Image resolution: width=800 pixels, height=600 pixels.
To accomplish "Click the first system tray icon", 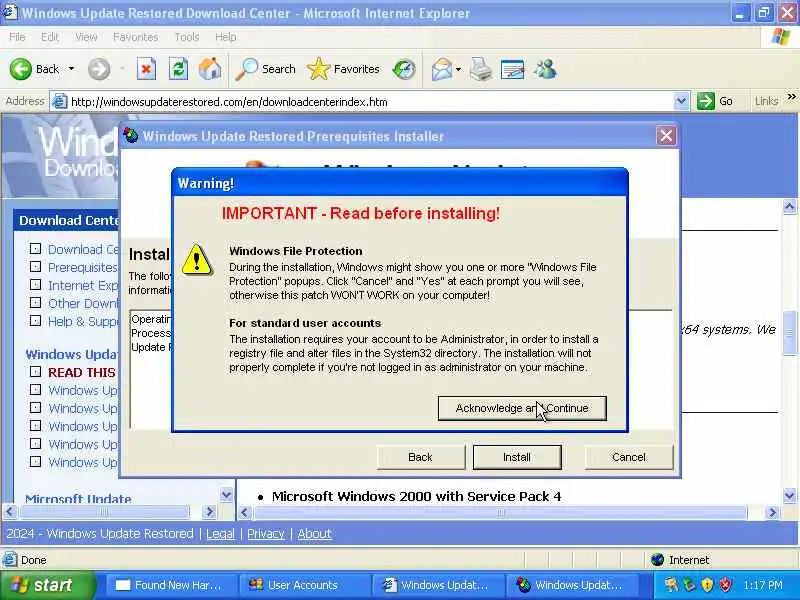I will 671,585.
